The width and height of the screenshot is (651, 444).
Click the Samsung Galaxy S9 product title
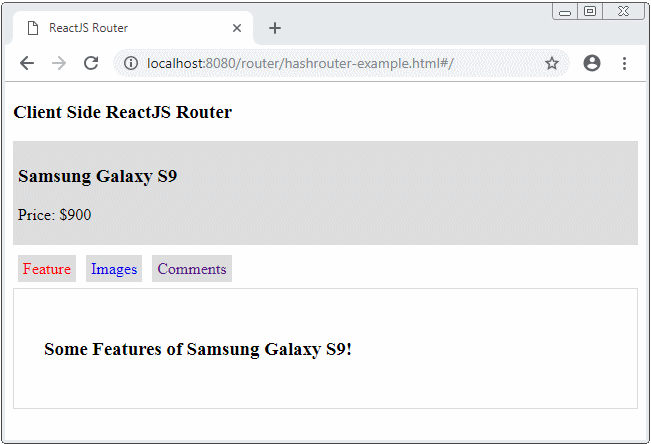tap(98, 176)
